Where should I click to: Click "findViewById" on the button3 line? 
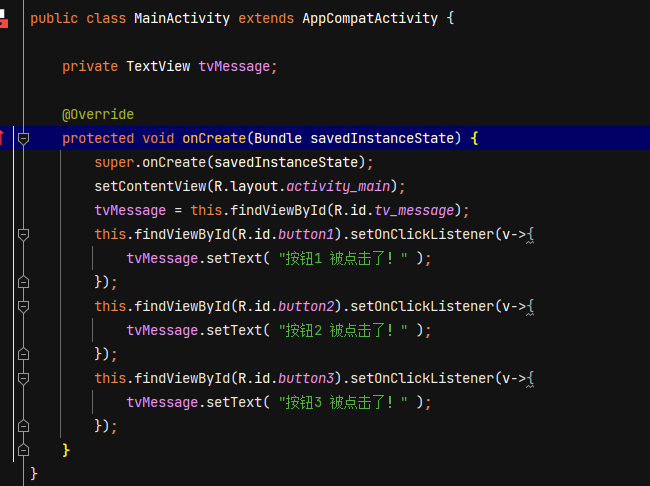(182, 379)
